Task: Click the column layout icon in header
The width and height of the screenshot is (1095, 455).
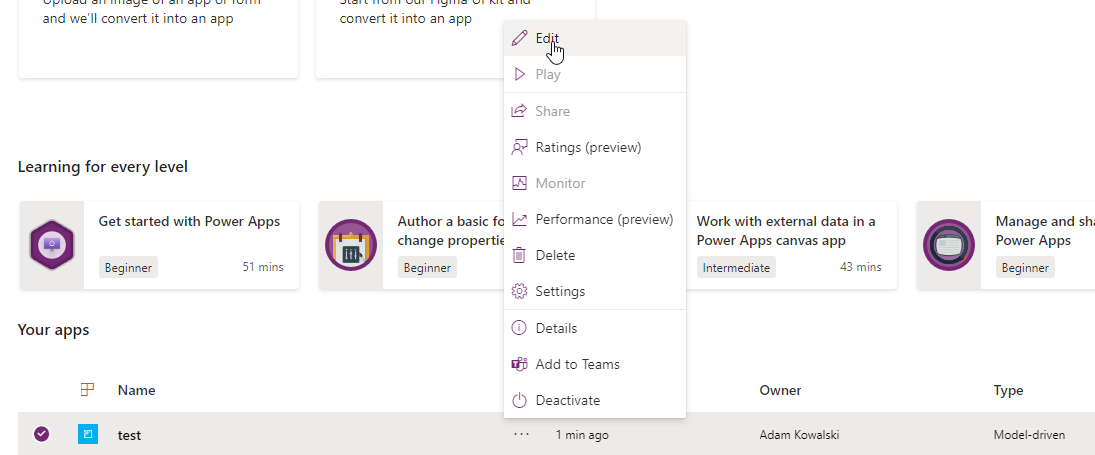Action: point(87,390)
